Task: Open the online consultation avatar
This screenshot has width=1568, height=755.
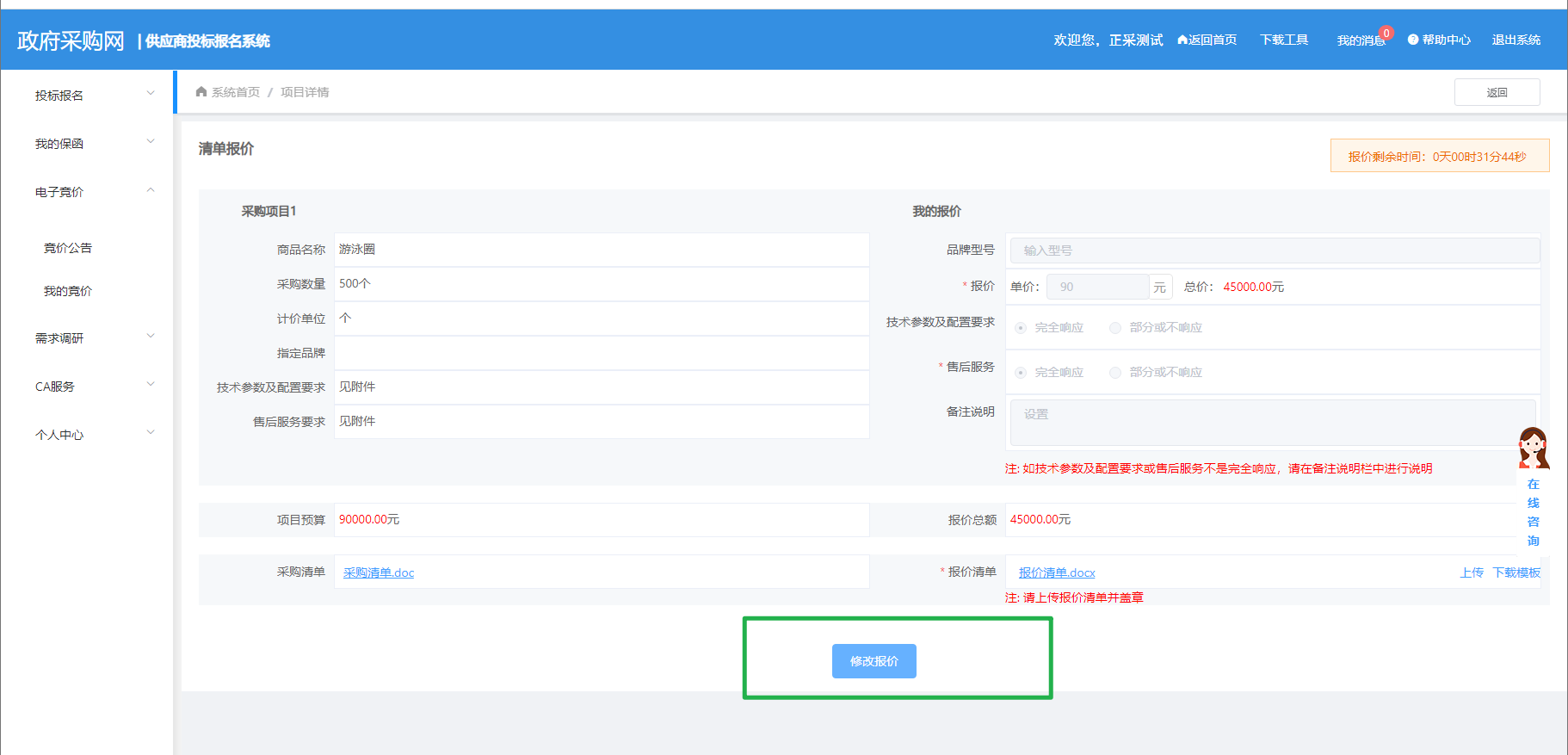Action: (1533, 448)
